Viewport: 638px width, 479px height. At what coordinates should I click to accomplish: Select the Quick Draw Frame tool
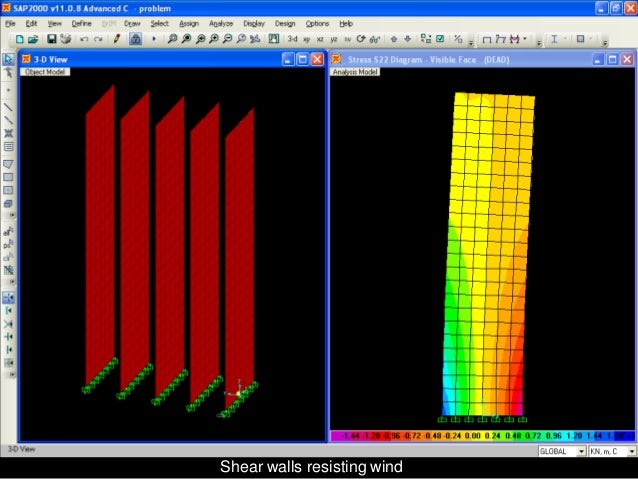tap(8, 120)
